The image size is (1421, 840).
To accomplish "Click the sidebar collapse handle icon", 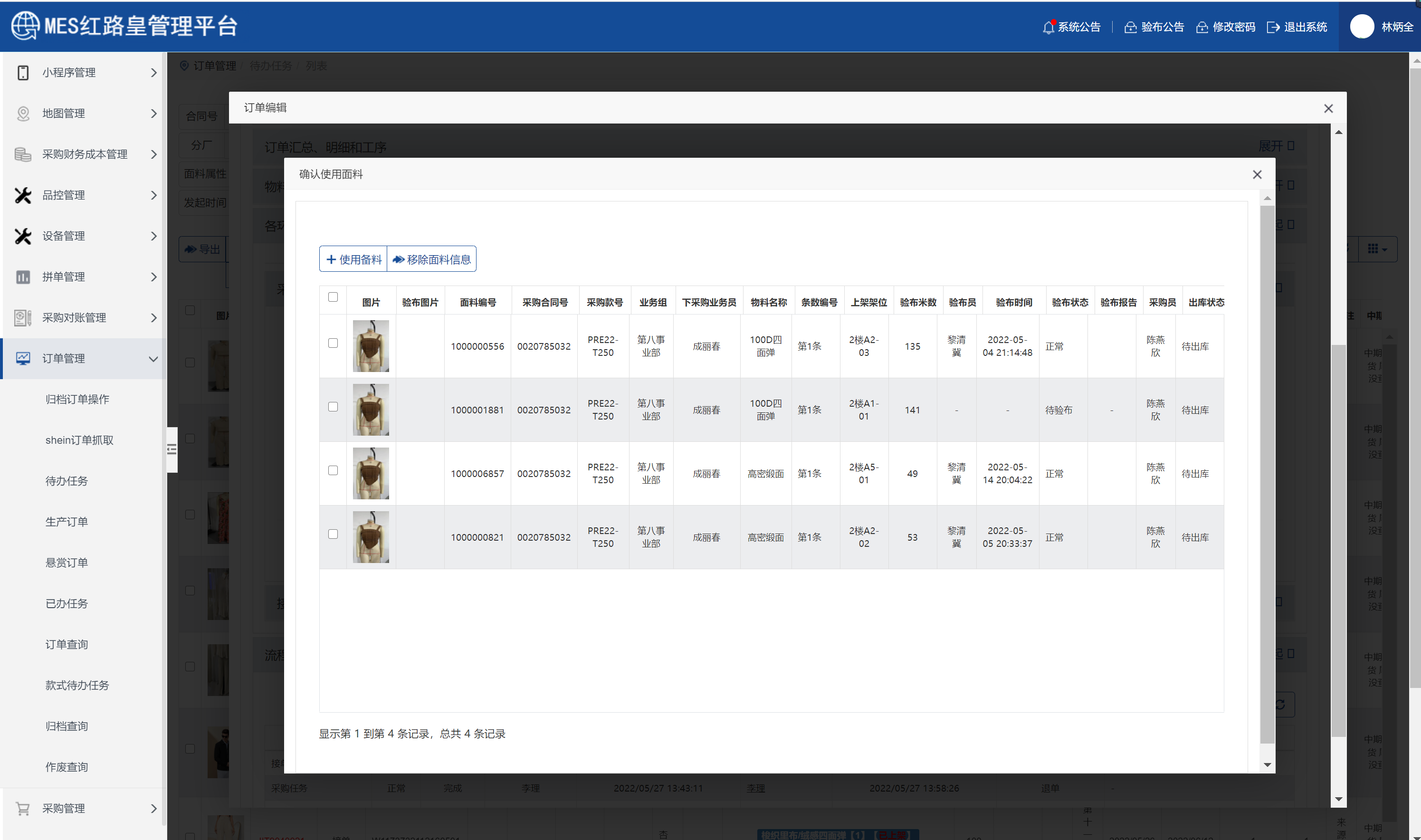I will 172,449.
